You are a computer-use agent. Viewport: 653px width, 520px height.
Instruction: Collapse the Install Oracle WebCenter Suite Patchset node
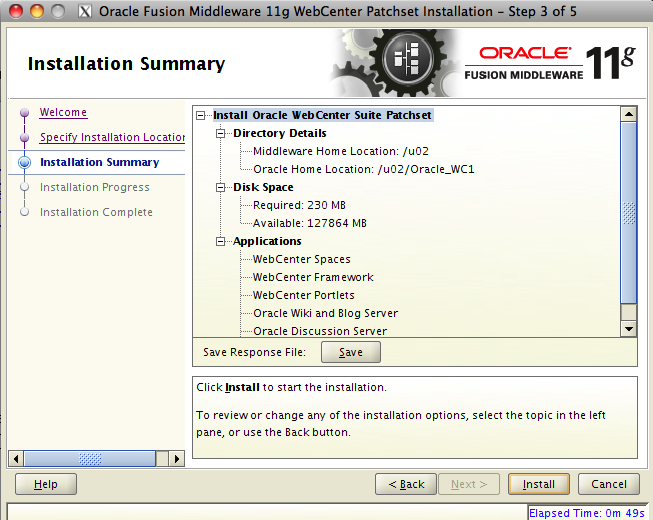[203, 115]
